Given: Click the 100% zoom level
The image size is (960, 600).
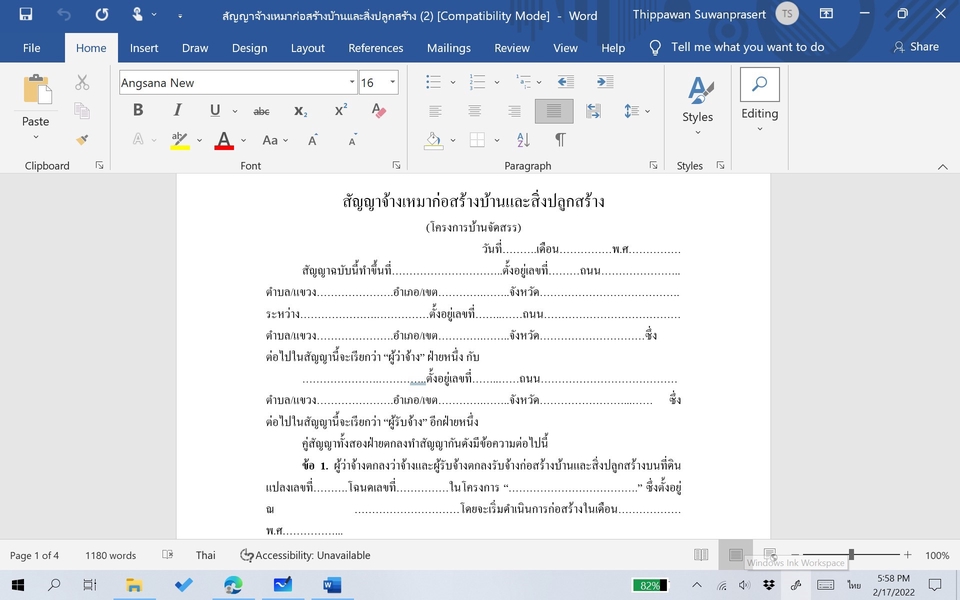Looking at the screenshot, I should (937, 555).
